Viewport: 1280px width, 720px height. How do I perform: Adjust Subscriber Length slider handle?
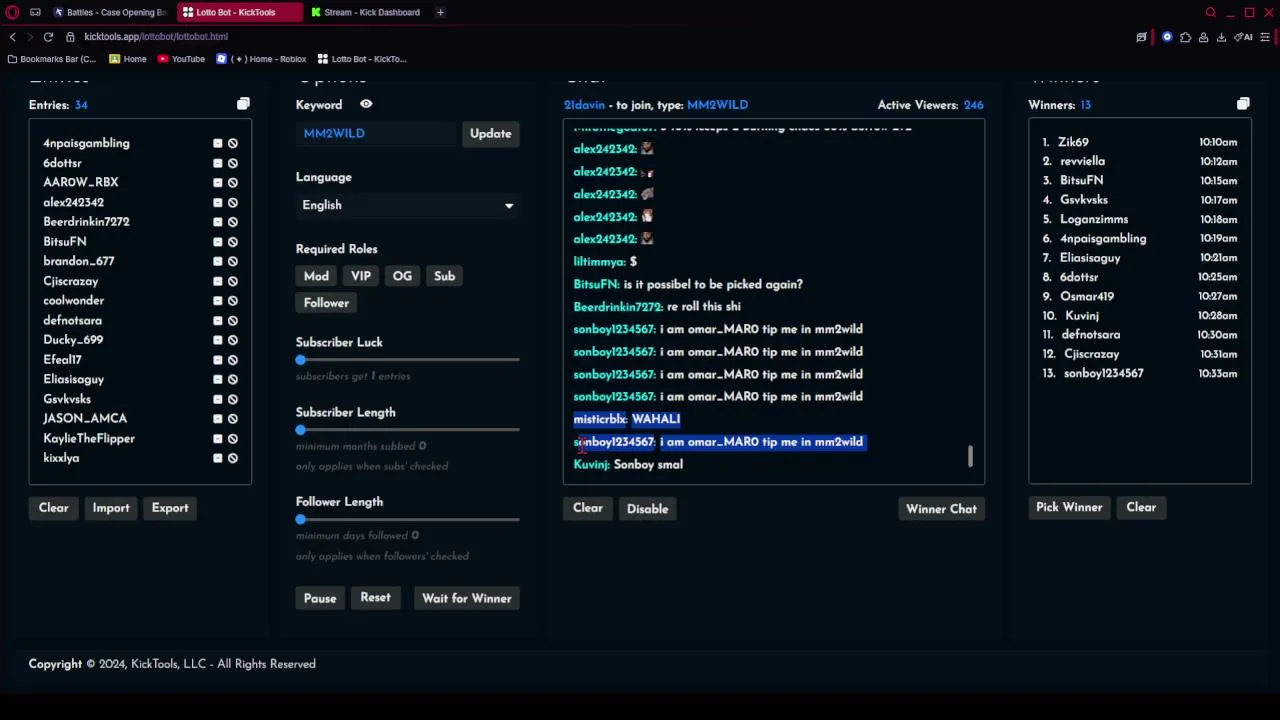[x=300, y=430]
